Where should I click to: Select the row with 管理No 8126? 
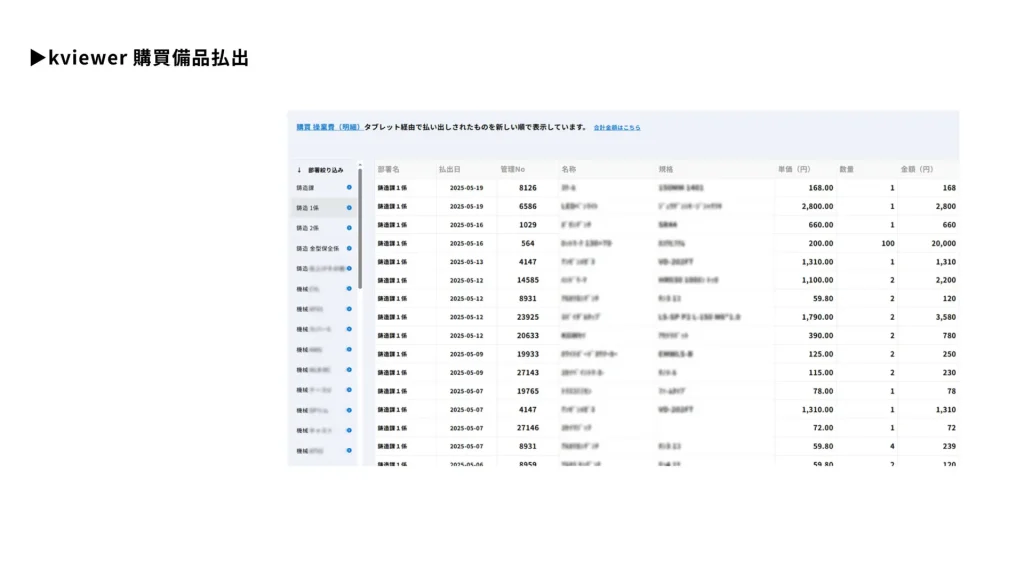point(527,188)
